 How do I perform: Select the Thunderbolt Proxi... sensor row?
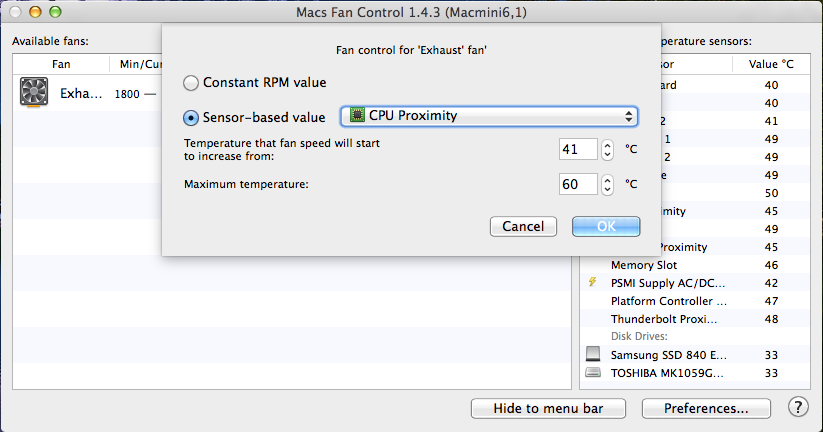pos(695,319)
